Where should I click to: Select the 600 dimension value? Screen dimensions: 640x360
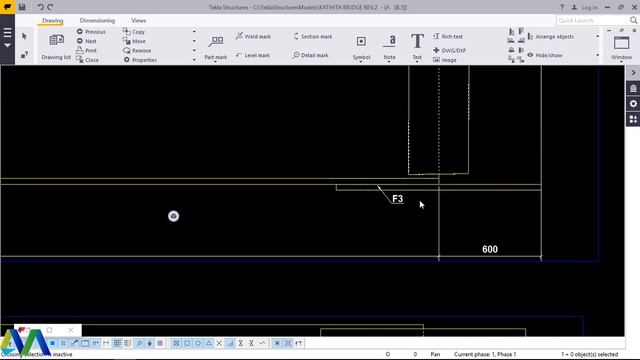(490, 249)
